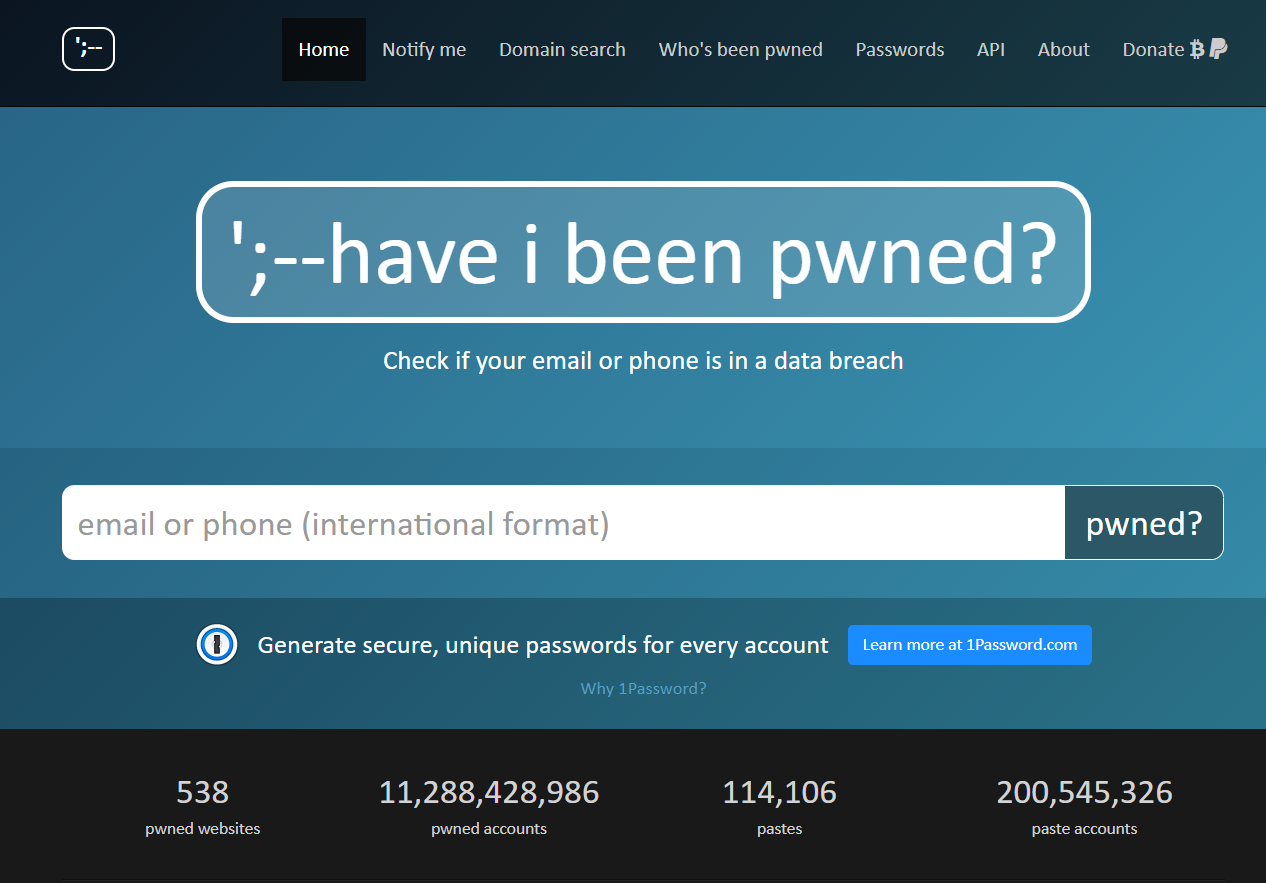Click the 538 pwned websites statistic
The height and width of the screenshot is (883, 1266).
click(202, 793)
